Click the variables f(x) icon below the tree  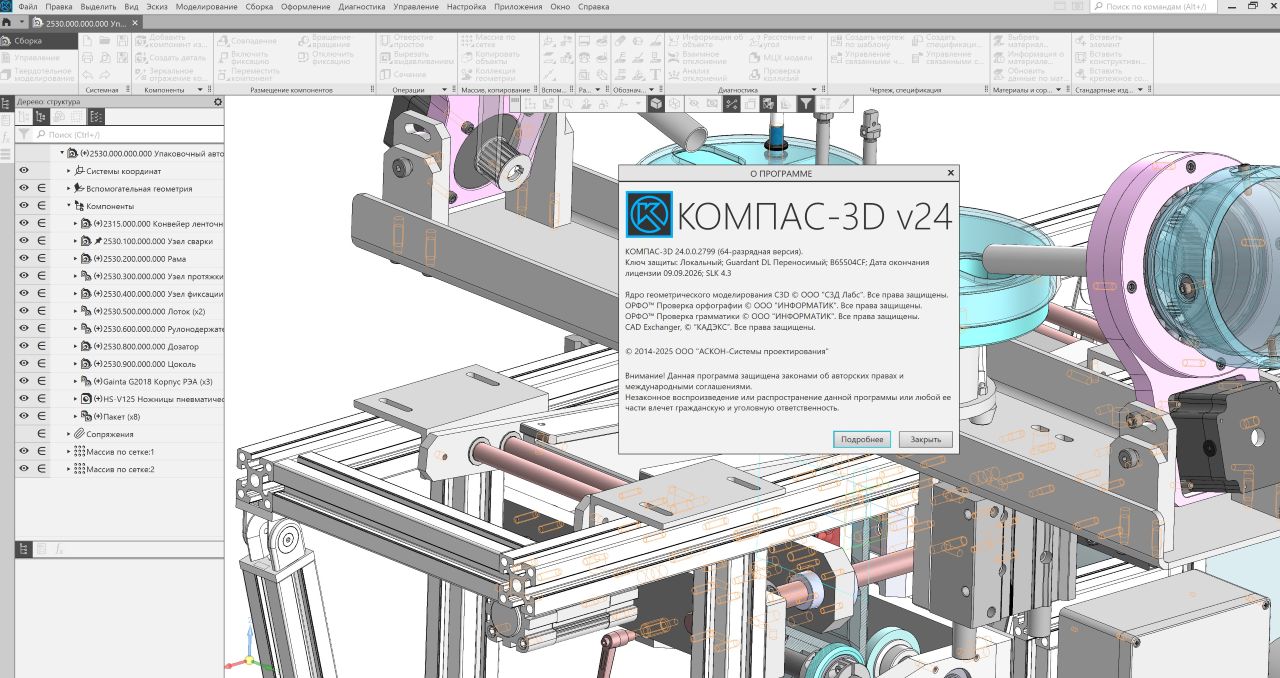pyautogui.click(x=59, y=549)
